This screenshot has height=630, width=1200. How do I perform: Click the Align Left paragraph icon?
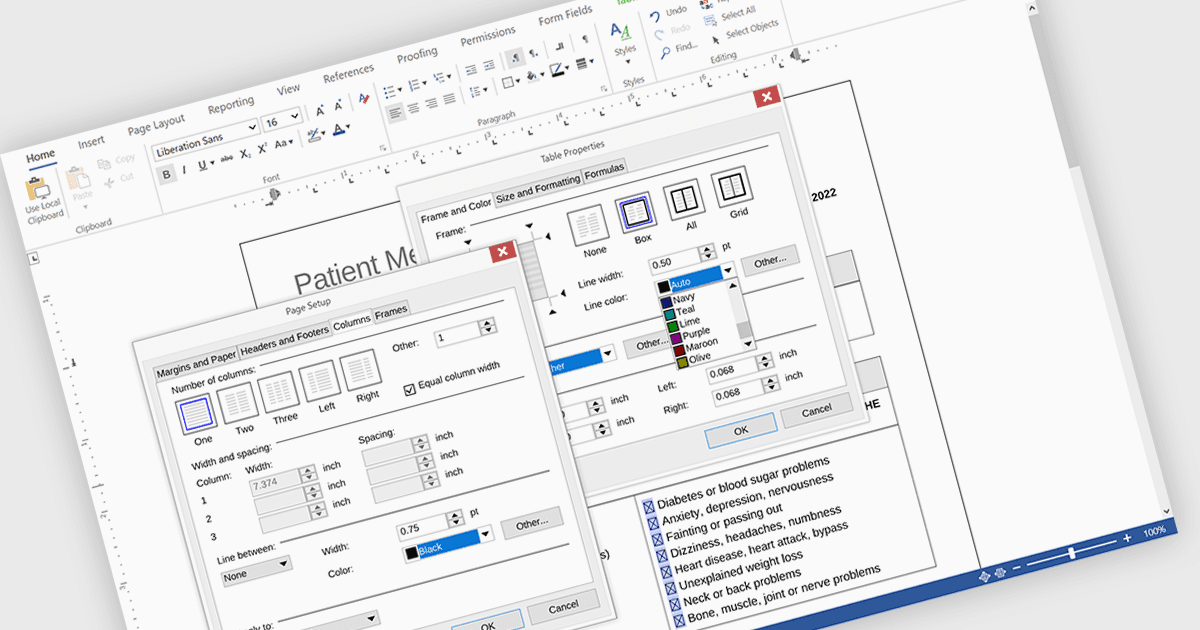(396, 112)
